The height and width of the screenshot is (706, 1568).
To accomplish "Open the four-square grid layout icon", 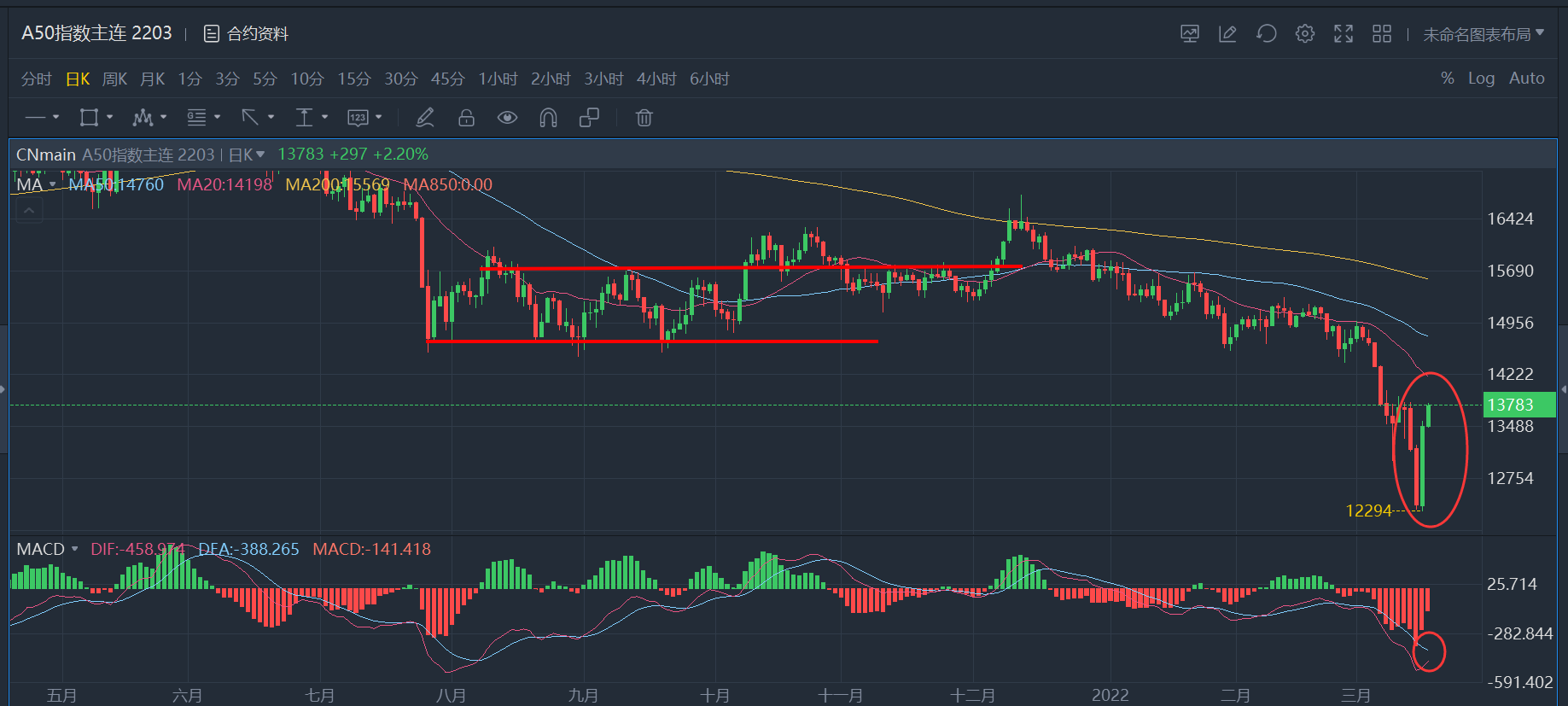I will click(1382, 34).
